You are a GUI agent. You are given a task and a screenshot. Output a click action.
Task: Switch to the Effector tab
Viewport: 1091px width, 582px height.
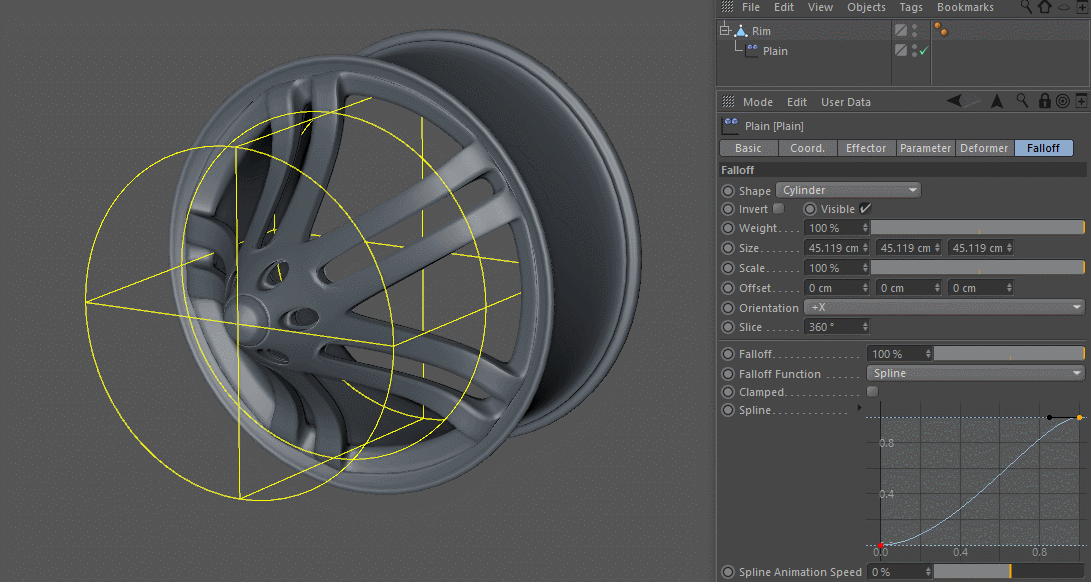click(x=866, y=148)
